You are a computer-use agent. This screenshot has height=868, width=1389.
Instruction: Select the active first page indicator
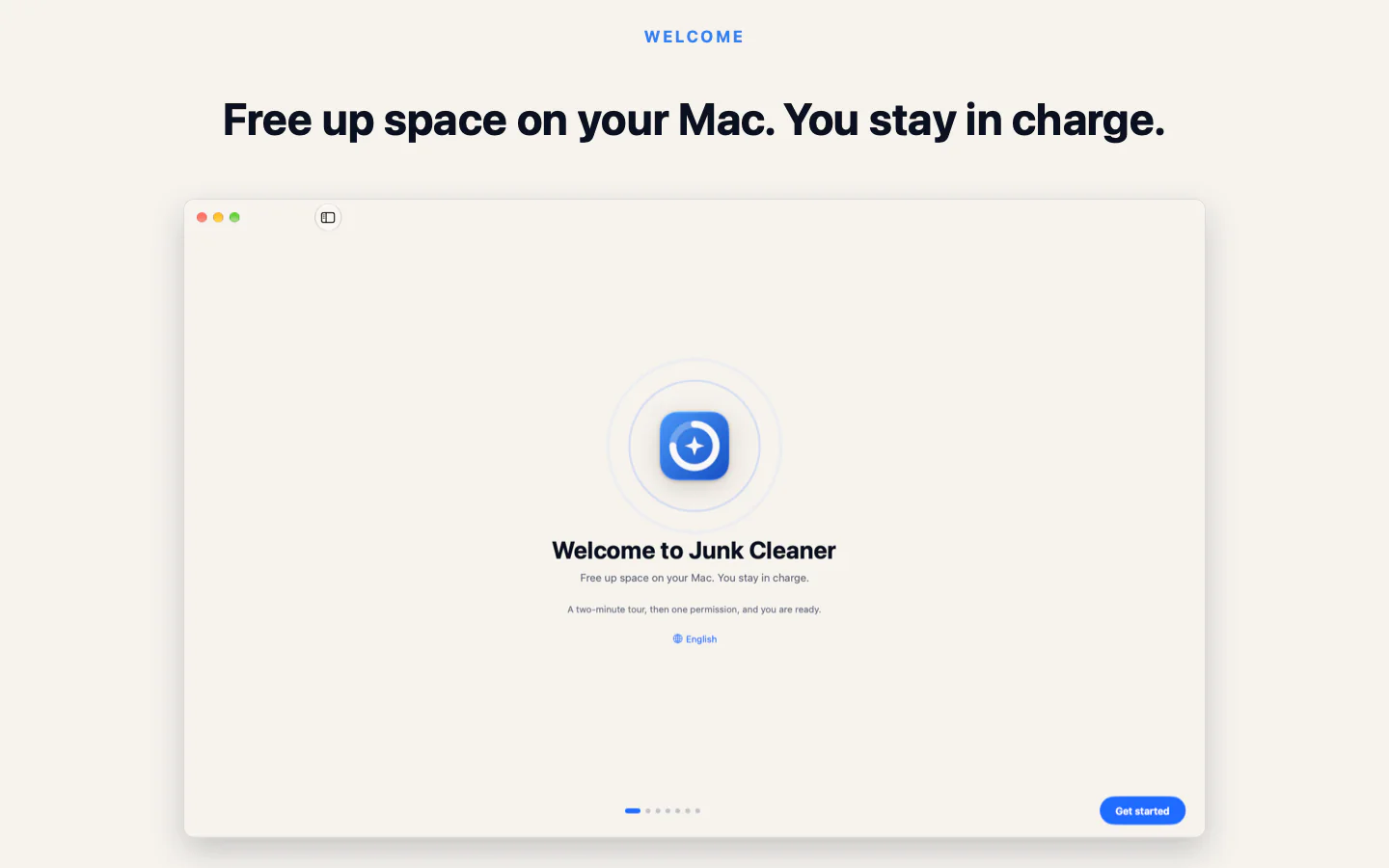click(633, 811)
